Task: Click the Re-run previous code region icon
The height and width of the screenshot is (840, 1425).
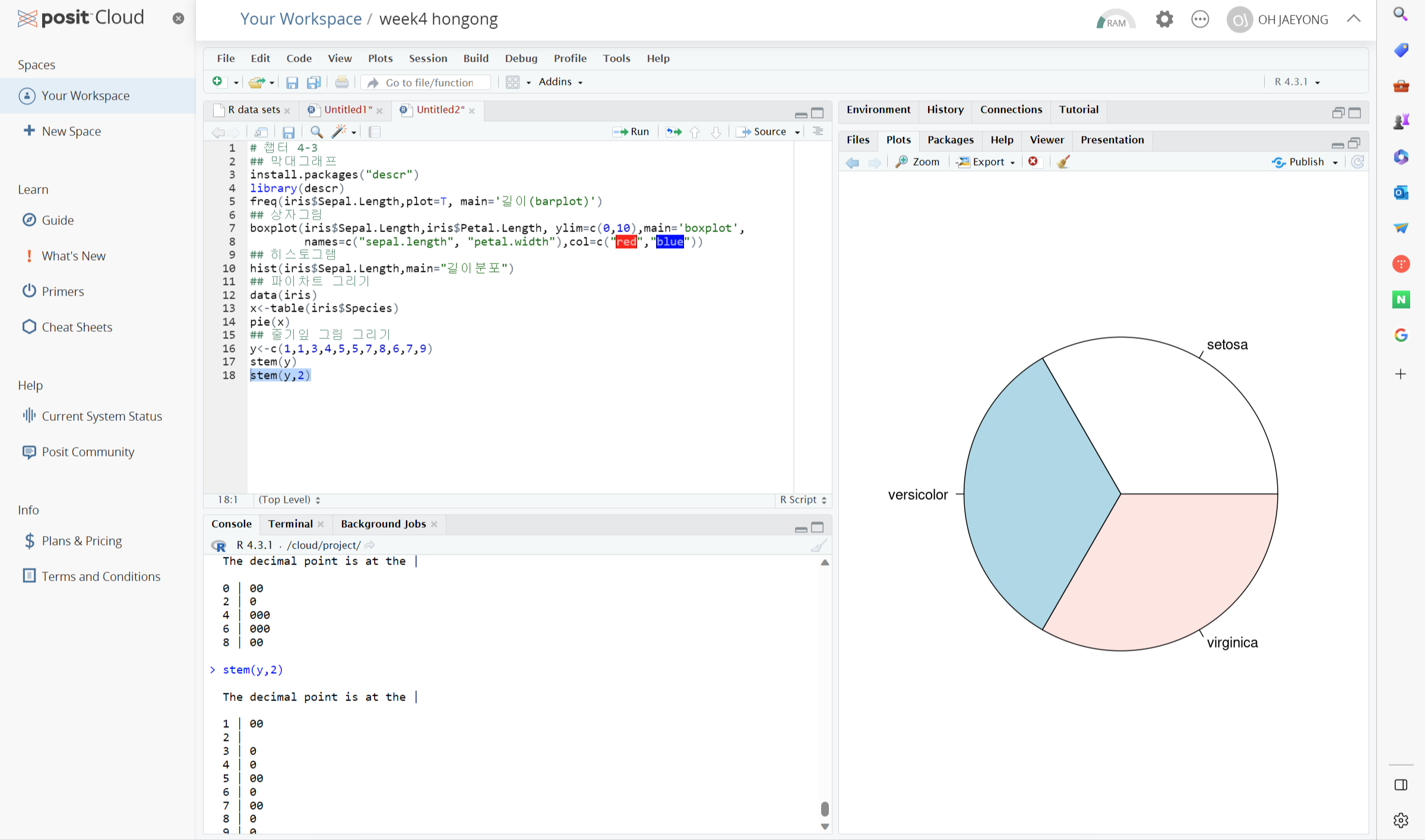Action: 673,132
